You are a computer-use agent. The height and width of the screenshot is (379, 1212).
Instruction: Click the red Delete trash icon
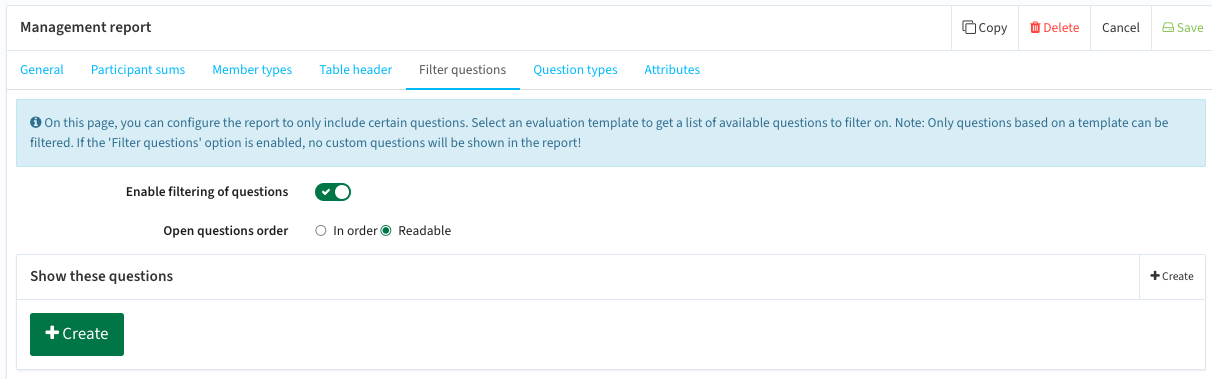tap(1035, 28)
